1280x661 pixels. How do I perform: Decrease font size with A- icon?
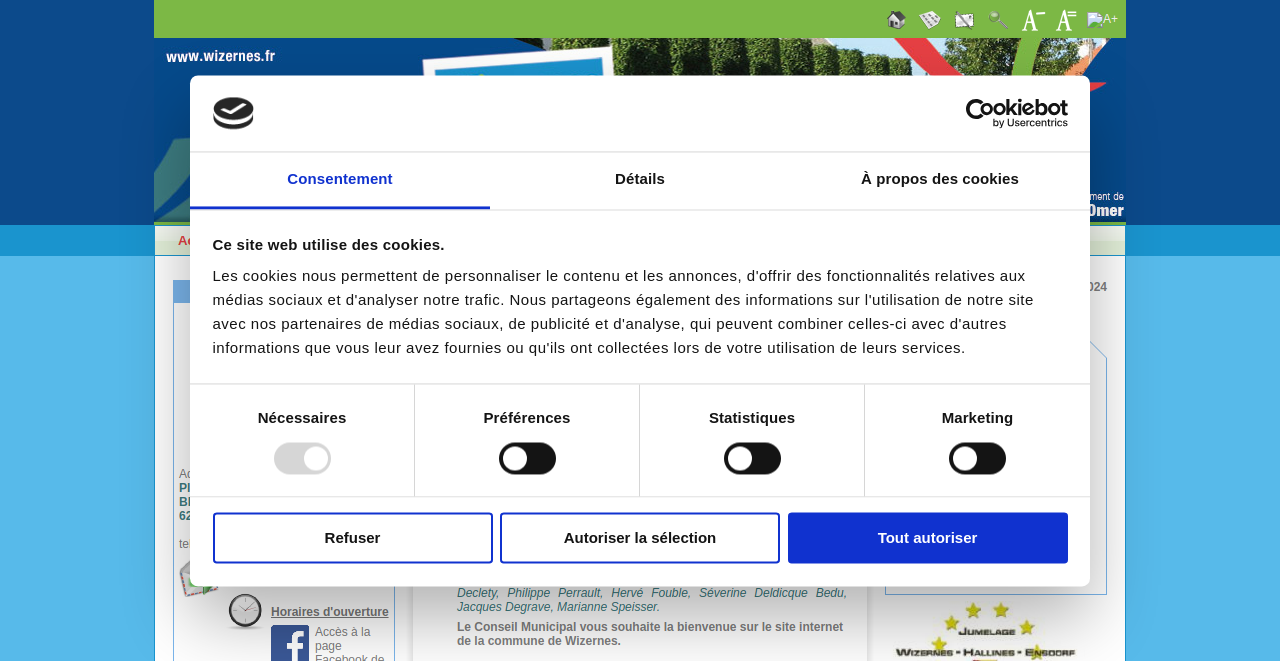[1032, 20]
